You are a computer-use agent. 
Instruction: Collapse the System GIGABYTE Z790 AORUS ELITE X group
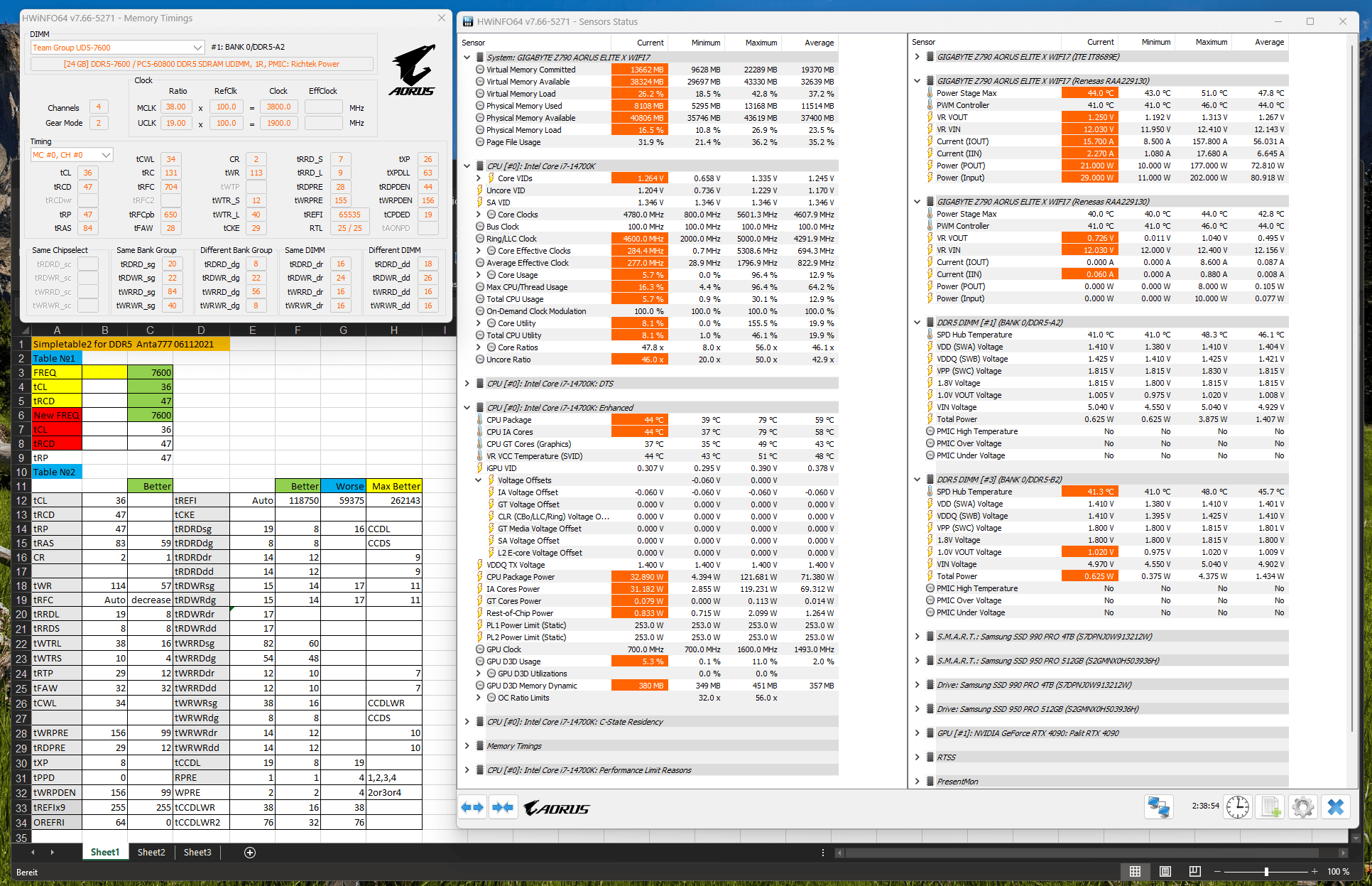point(467,58)
